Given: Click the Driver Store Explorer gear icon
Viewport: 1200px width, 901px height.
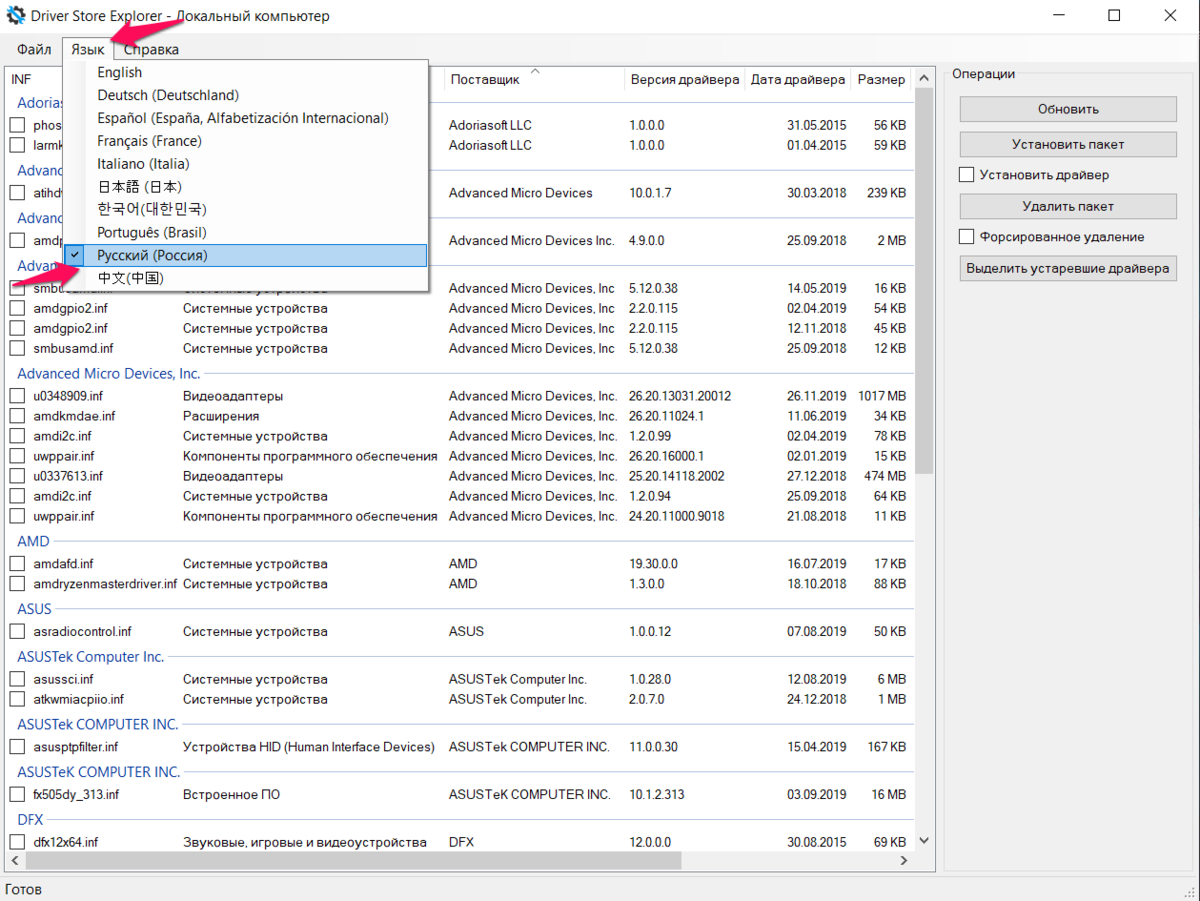Looking at the screenshot, I should click(x=17, y=16).
